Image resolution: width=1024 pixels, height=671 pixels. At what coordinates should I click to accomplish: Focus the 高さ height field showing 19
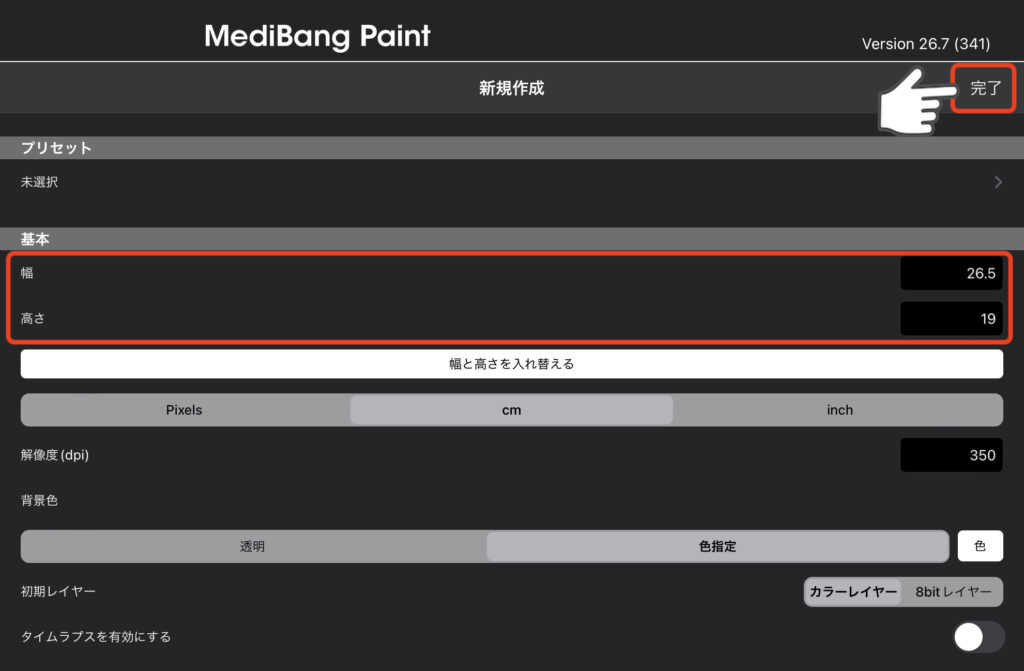tap(951, 319)
